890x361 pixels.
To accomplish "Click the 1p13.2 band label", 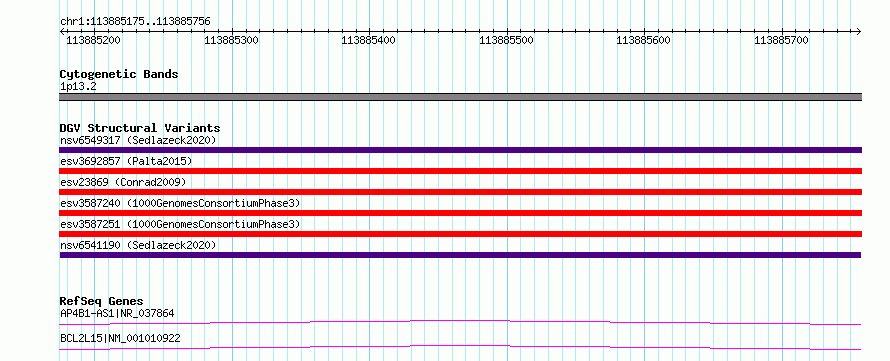I will [x=77, y=86].
